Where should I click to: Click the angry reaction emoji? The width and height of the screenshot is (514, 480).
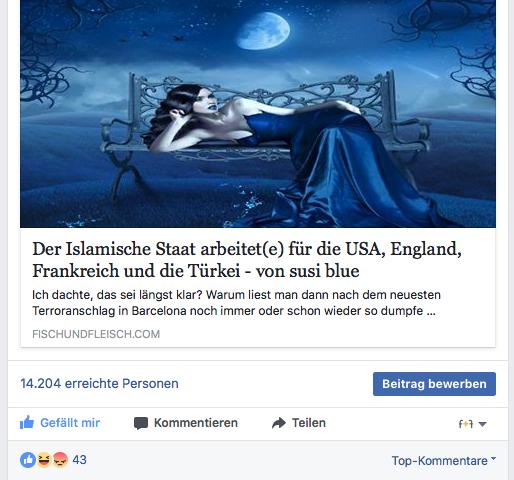point(60,460)
